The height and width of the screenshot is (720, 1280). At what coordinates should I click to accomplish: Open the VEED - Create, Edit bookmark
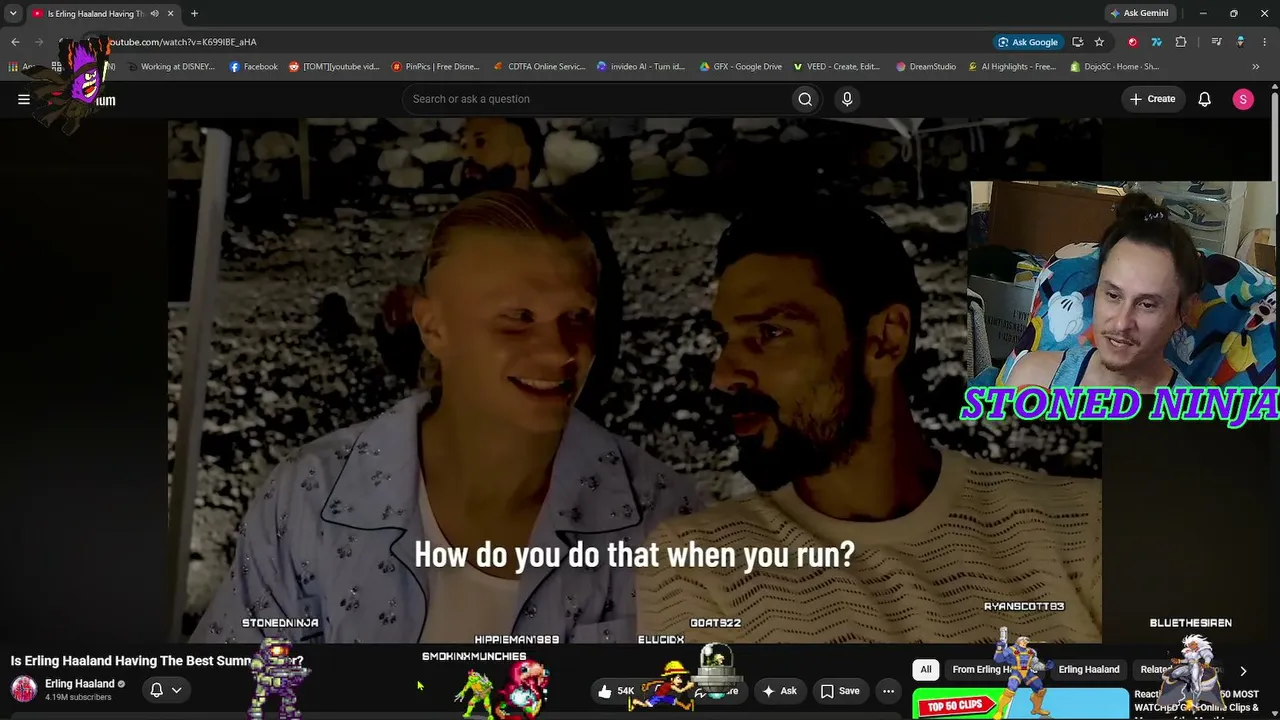837,67
